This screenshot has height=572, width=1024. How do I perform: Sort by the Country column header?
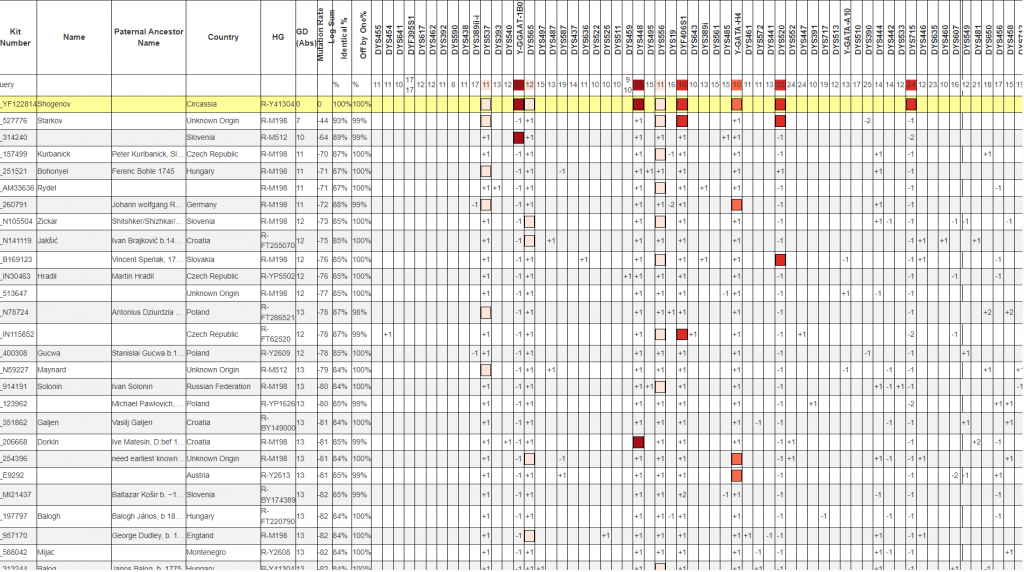pyautogui.click(x=222, y=37)
